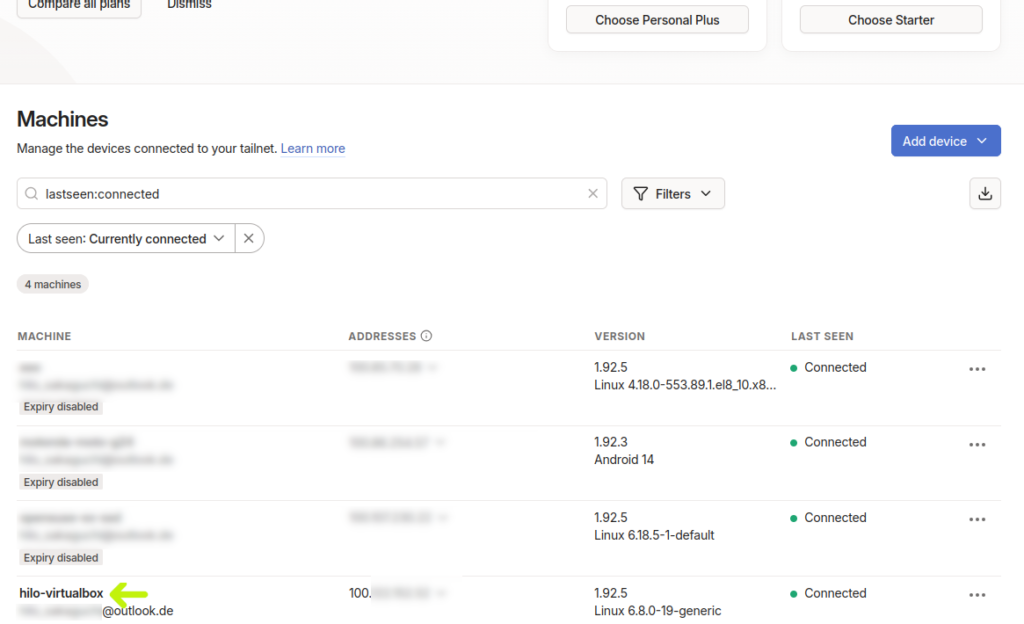Click the Choose Personal Plus button
Image resolution: width=1024 pixels, height=624 pixels.
point(657,20)
